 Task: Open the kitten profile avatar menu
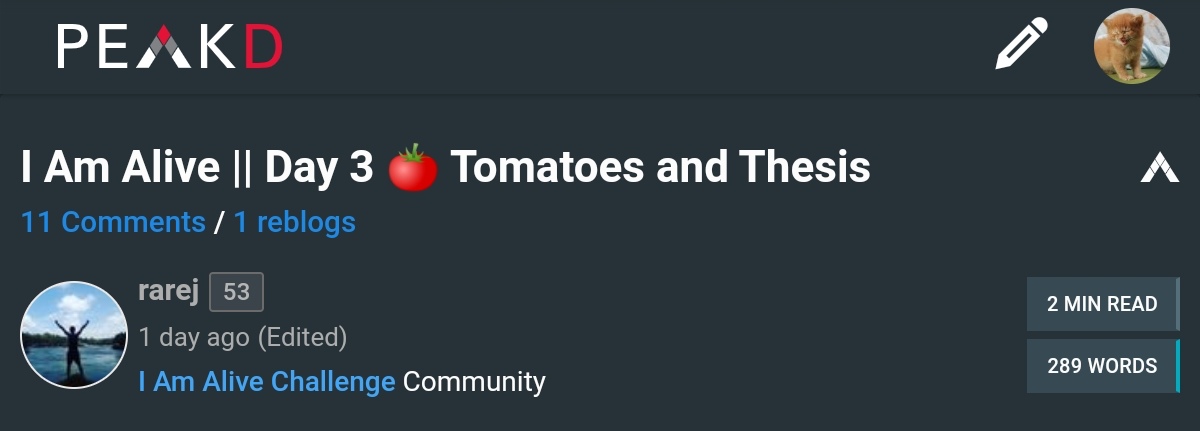pyautogui.click(x=1132, y=46)
